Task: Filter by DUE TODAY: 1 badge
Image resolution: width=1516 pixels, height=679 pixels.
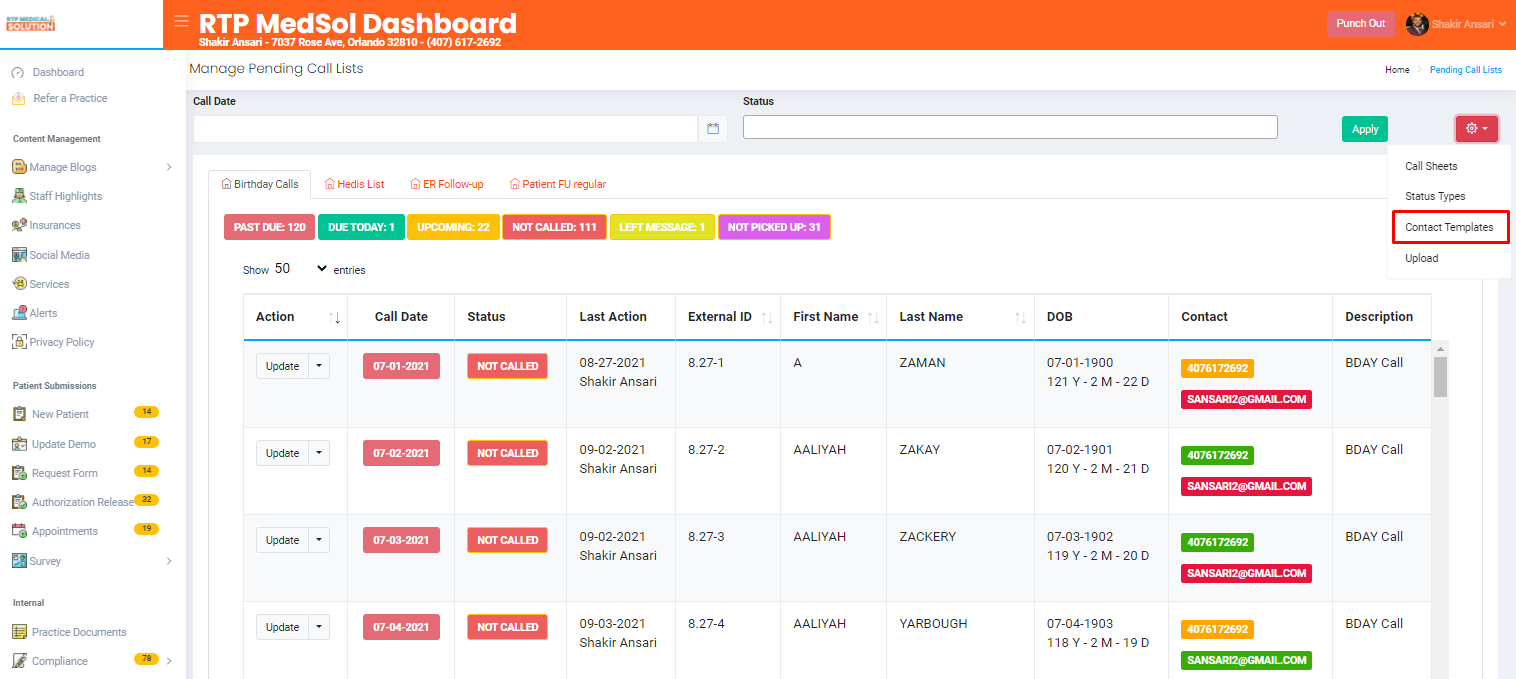Action: [x=361, y=227]
